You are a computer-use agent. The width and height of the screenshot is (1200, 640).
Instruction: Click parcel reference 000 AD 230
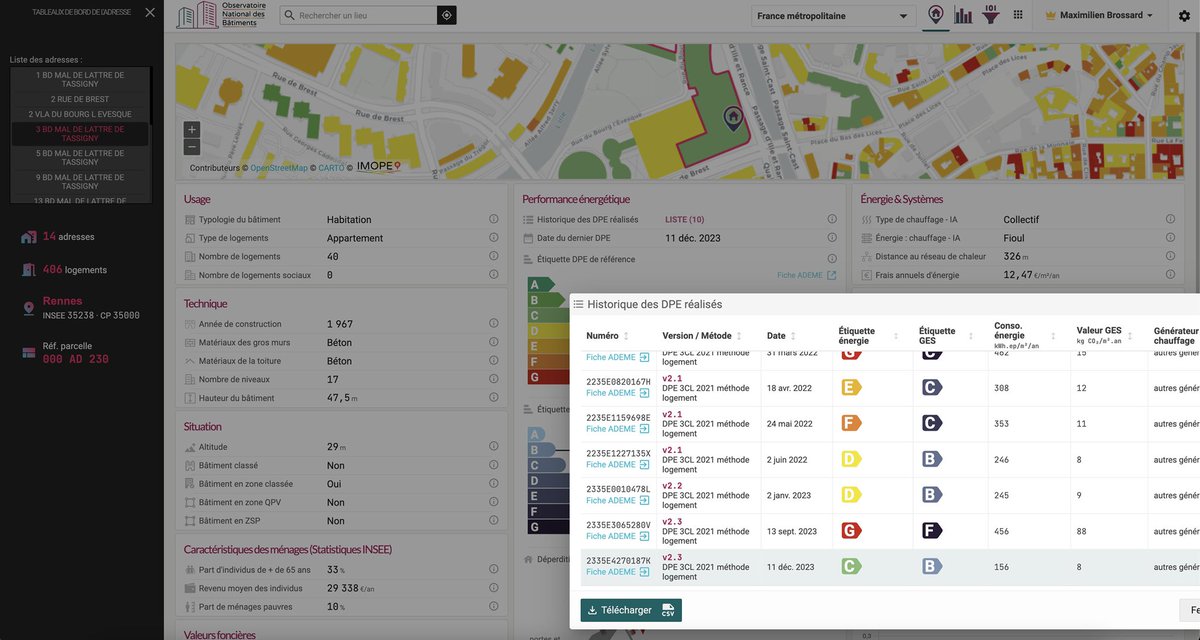tap(75, 359)
